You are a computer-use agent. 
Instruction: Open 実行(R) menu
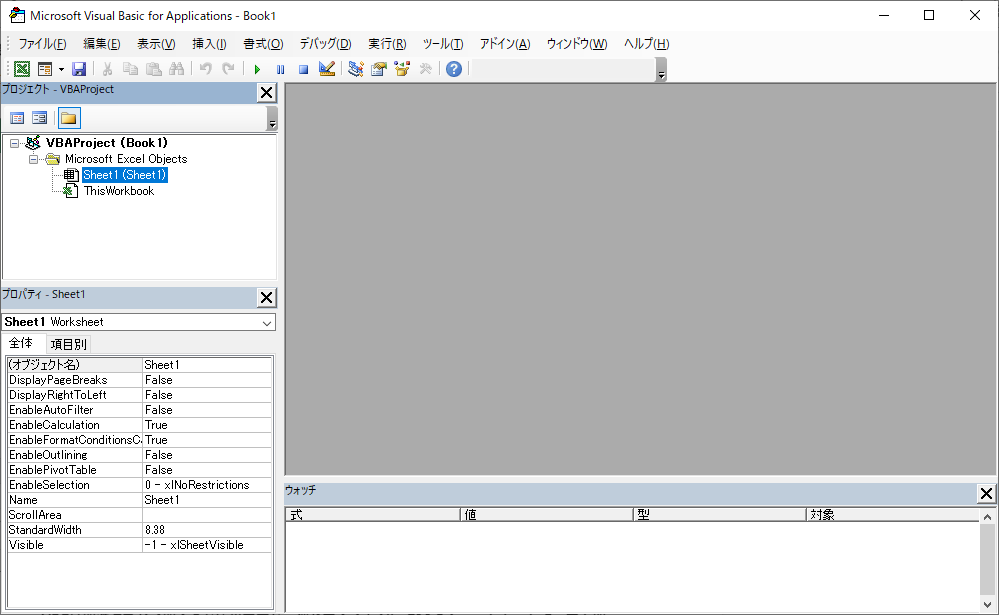point(387,44)
